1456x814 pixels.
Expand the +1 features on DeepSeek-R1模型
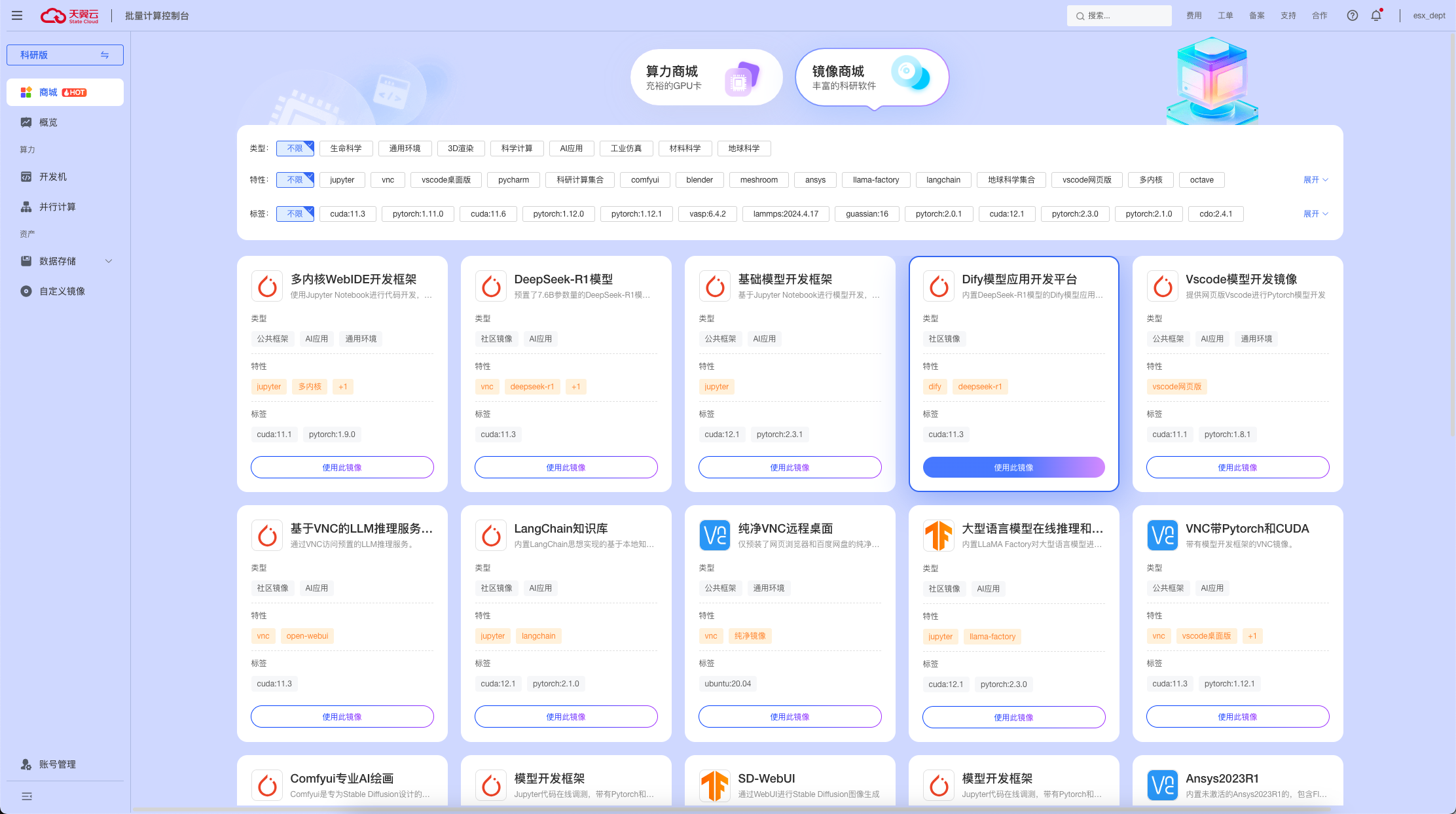click(576, 387)
